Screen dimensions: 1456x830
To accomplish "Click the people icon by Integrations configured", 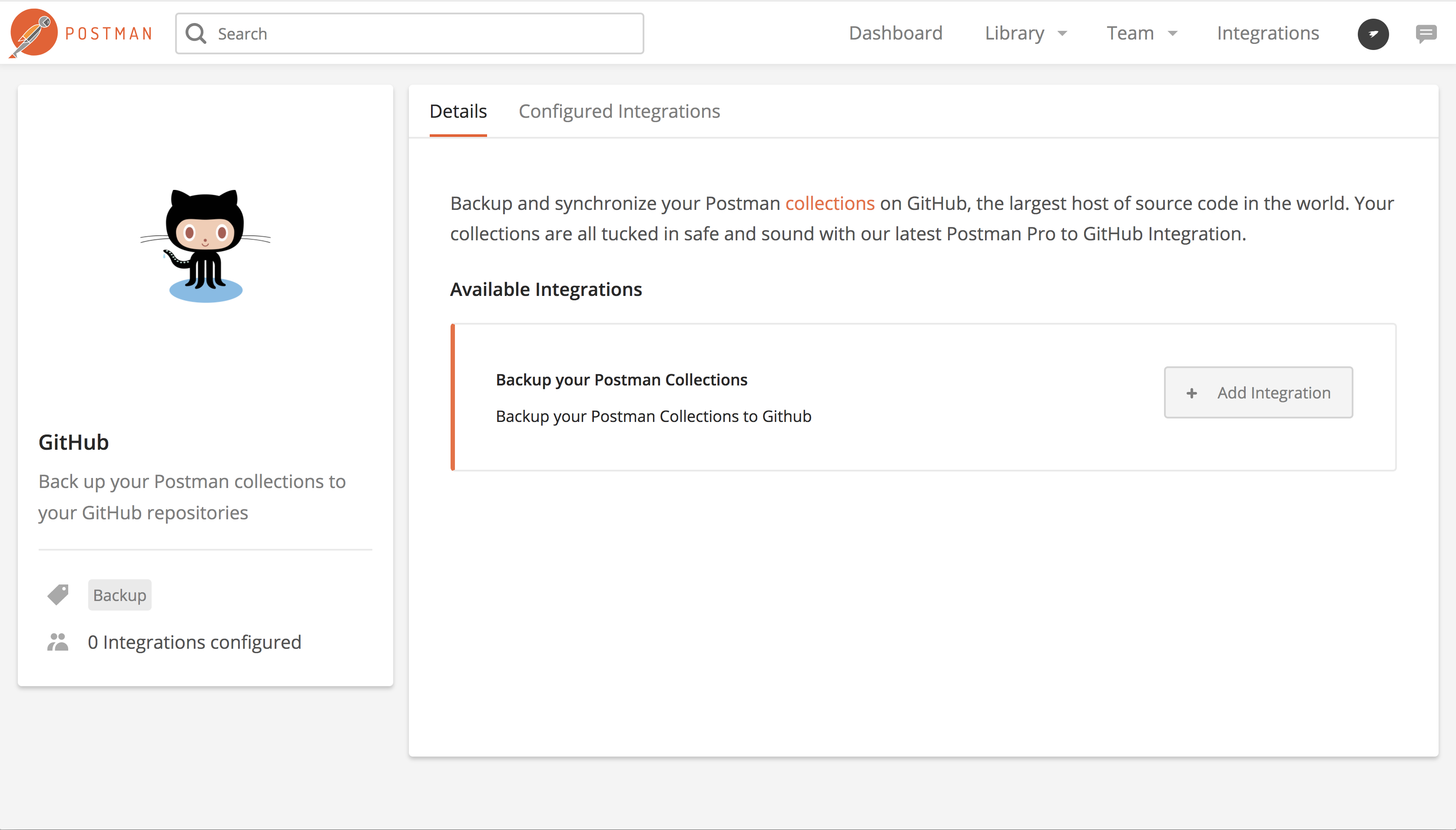I will pos(57,642).
